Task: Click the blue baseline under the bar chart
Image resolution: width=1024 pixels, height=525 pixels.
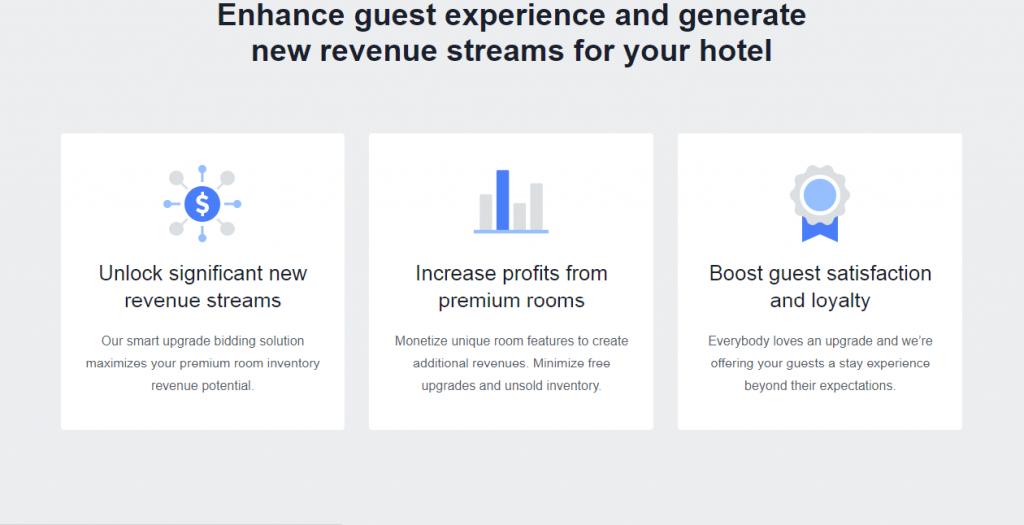Action: coord(511,232)
